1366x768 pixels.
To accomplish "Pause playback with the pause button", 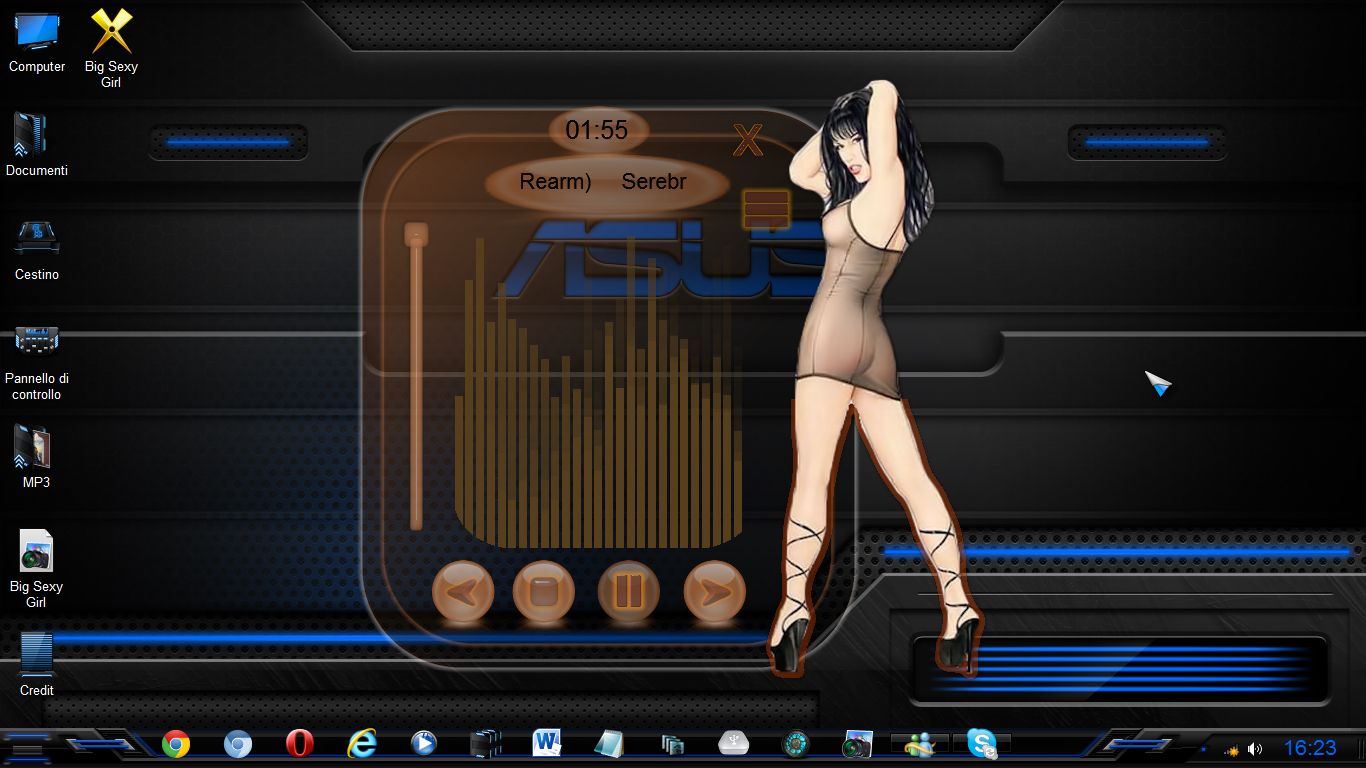I will tap(628, 592).
